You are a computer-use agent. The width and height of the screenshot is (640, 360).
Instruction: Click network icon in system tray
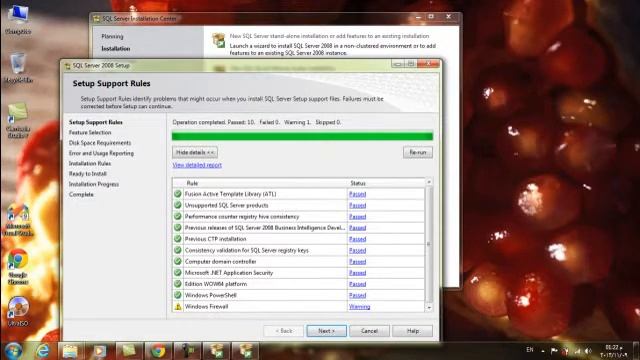577,351
